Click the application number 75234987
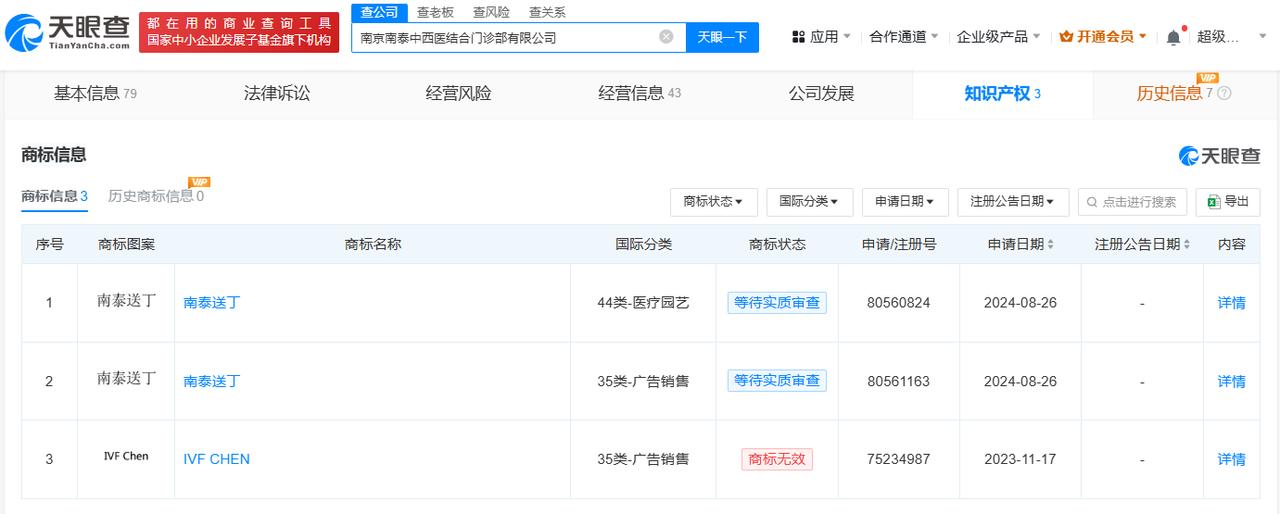 [x=899, y=459]
